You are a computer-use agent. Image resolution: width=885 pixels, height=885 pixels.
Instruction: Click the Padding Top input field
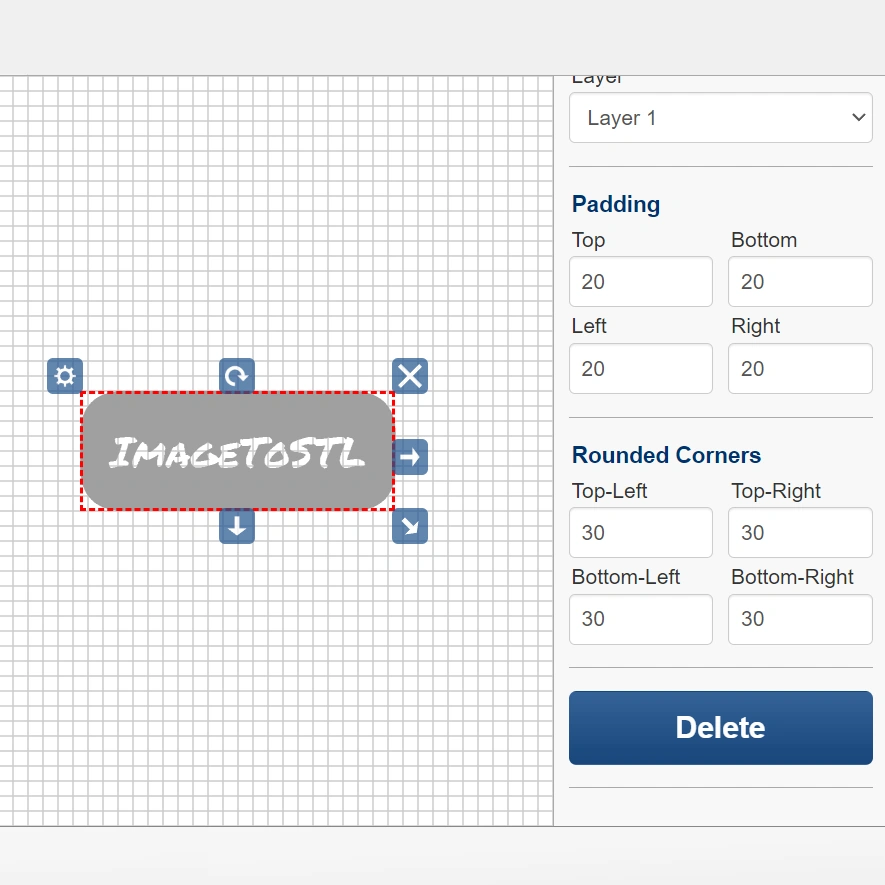click(x=640, y=282)
